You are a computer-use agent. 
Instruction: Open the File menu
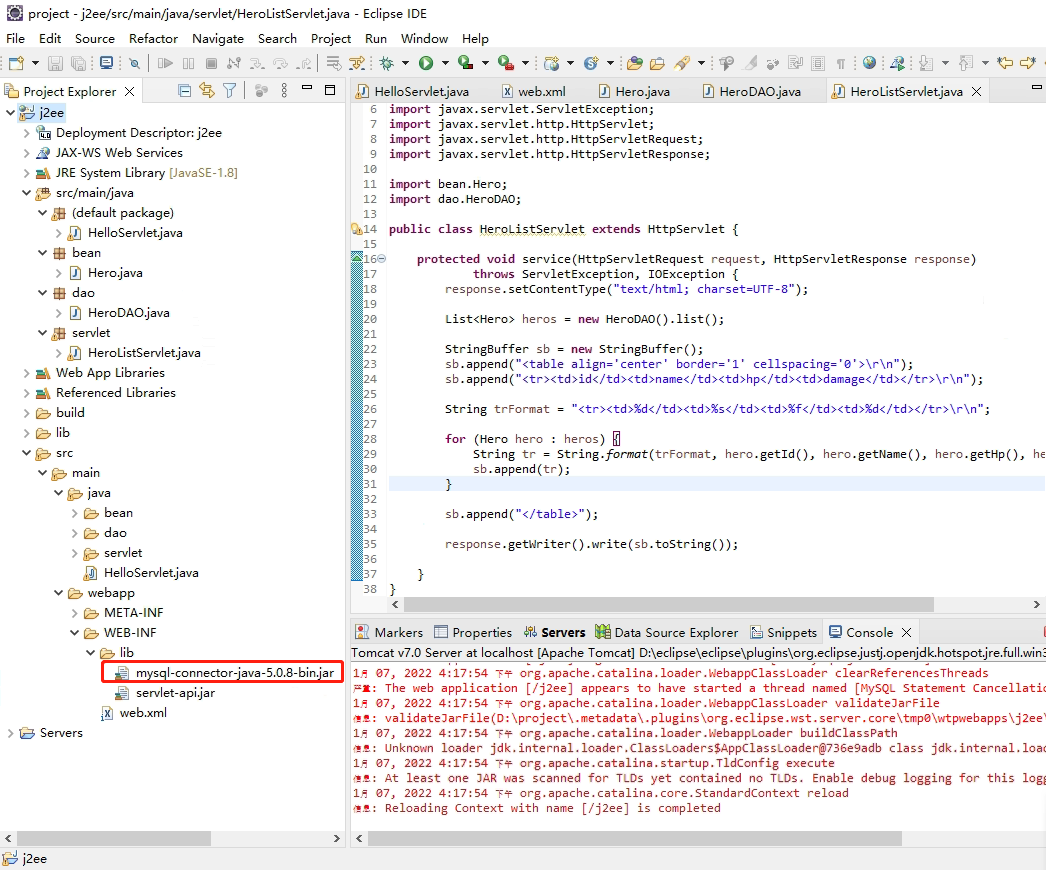tap(15, 39)
